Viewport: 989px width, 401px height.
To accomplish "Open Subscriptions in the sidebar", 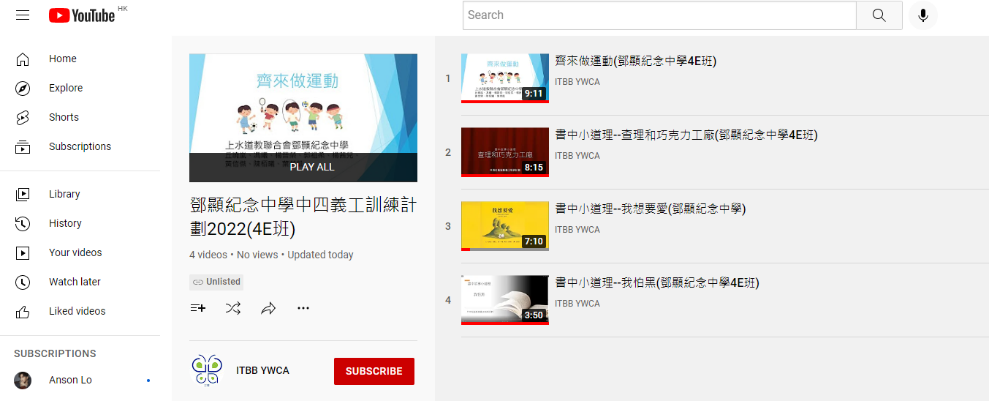I will click(x=80, y=146).
